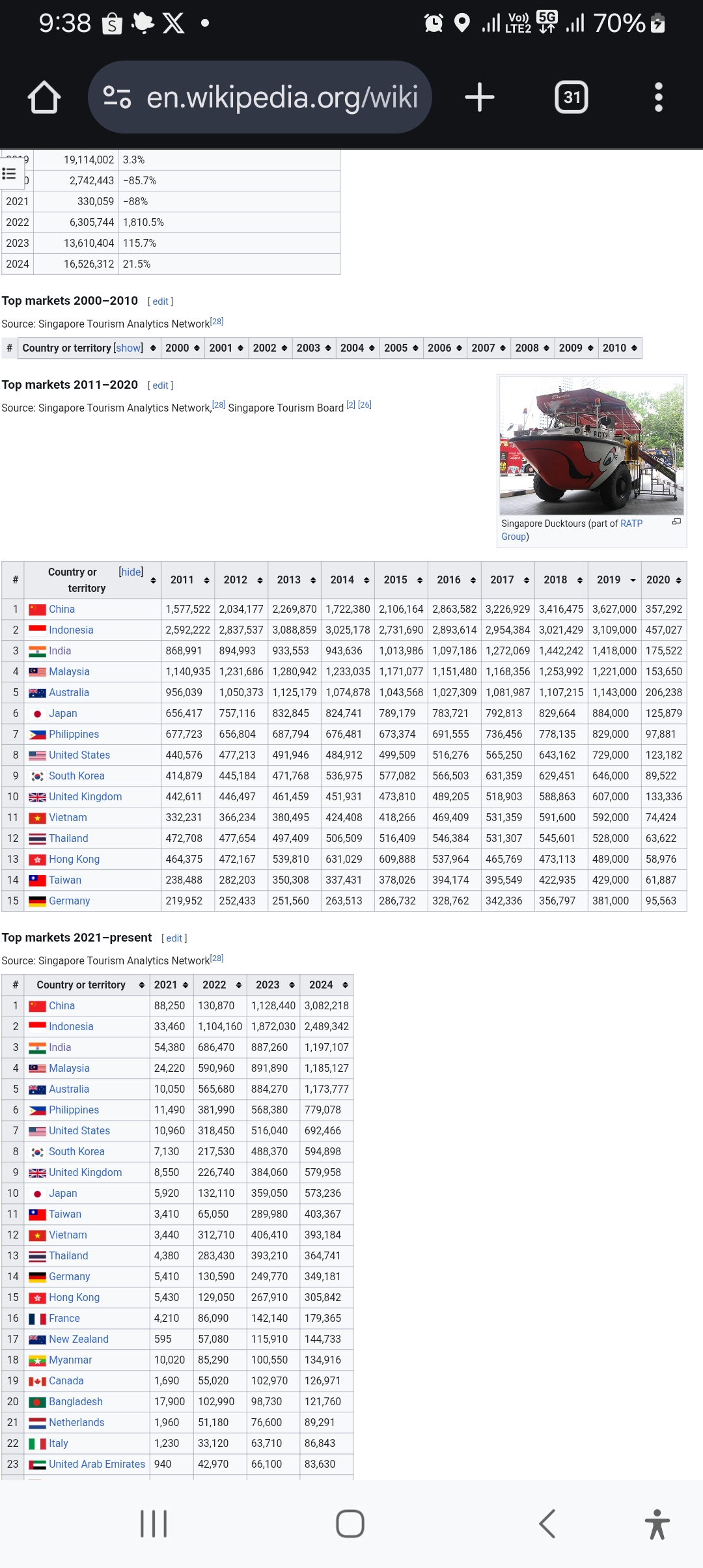Tap the accessibility shortcut icon
The width and height of the screenshot is (703, 1568).
657,1524
